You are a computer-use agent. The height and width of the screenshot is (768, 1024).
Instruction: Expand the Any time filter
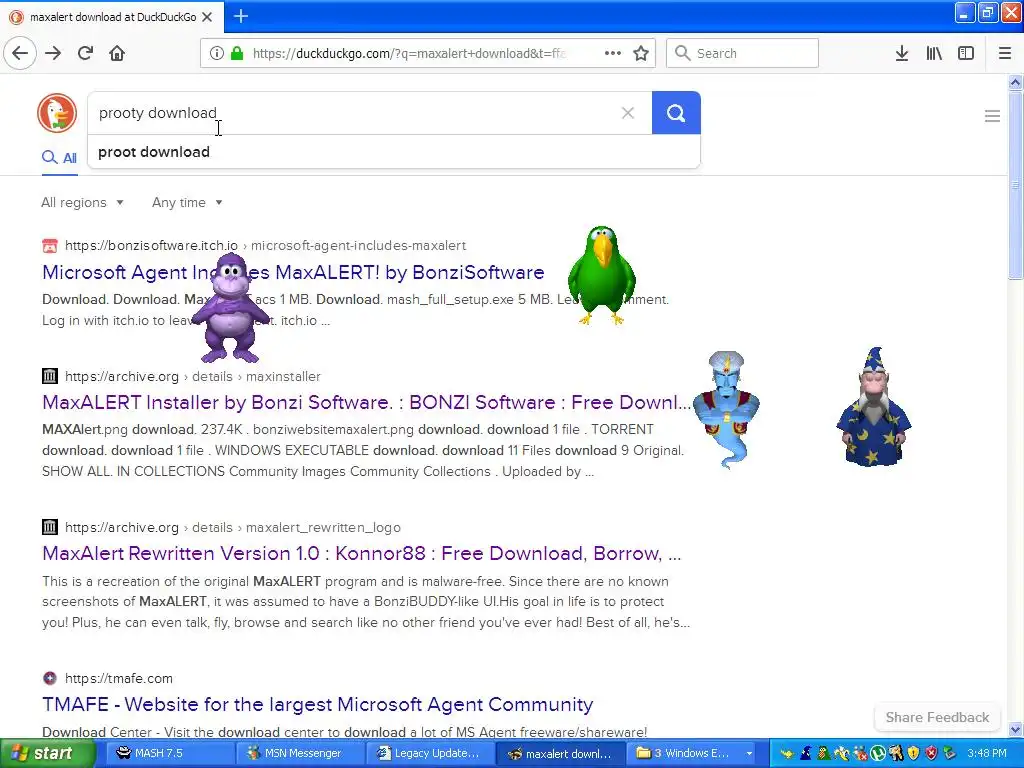coord(187,202)
